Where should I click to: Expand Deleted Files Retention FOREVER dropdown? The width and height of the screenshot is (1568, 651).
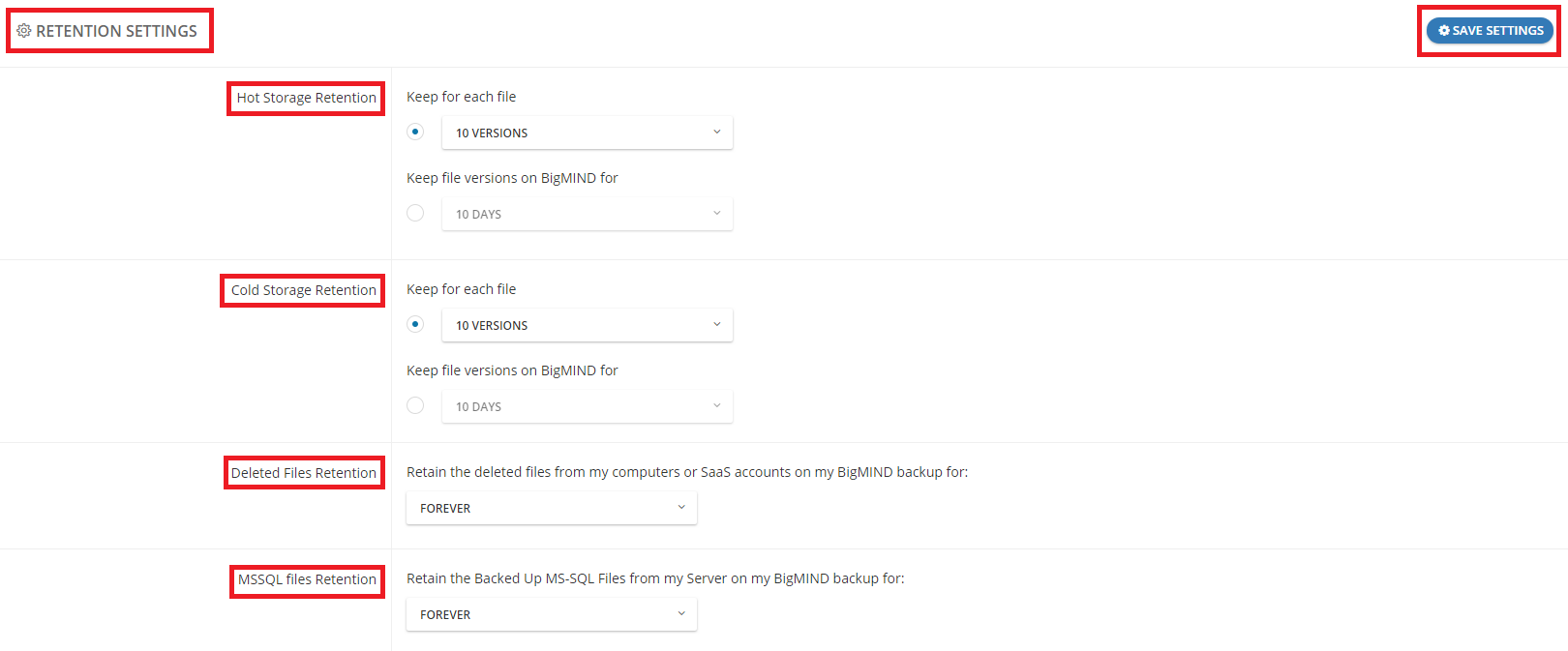point(551,508)
